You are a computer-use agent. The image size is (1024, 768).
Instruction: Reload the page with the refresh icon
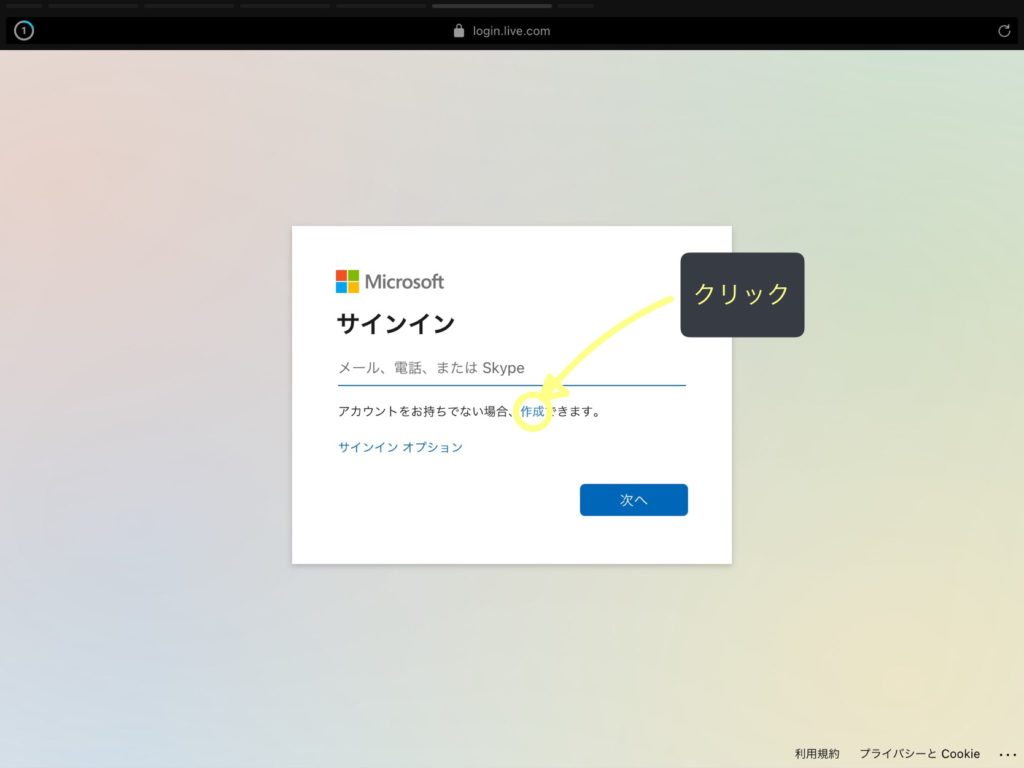pyautogui.click(x=1004, y=31)
